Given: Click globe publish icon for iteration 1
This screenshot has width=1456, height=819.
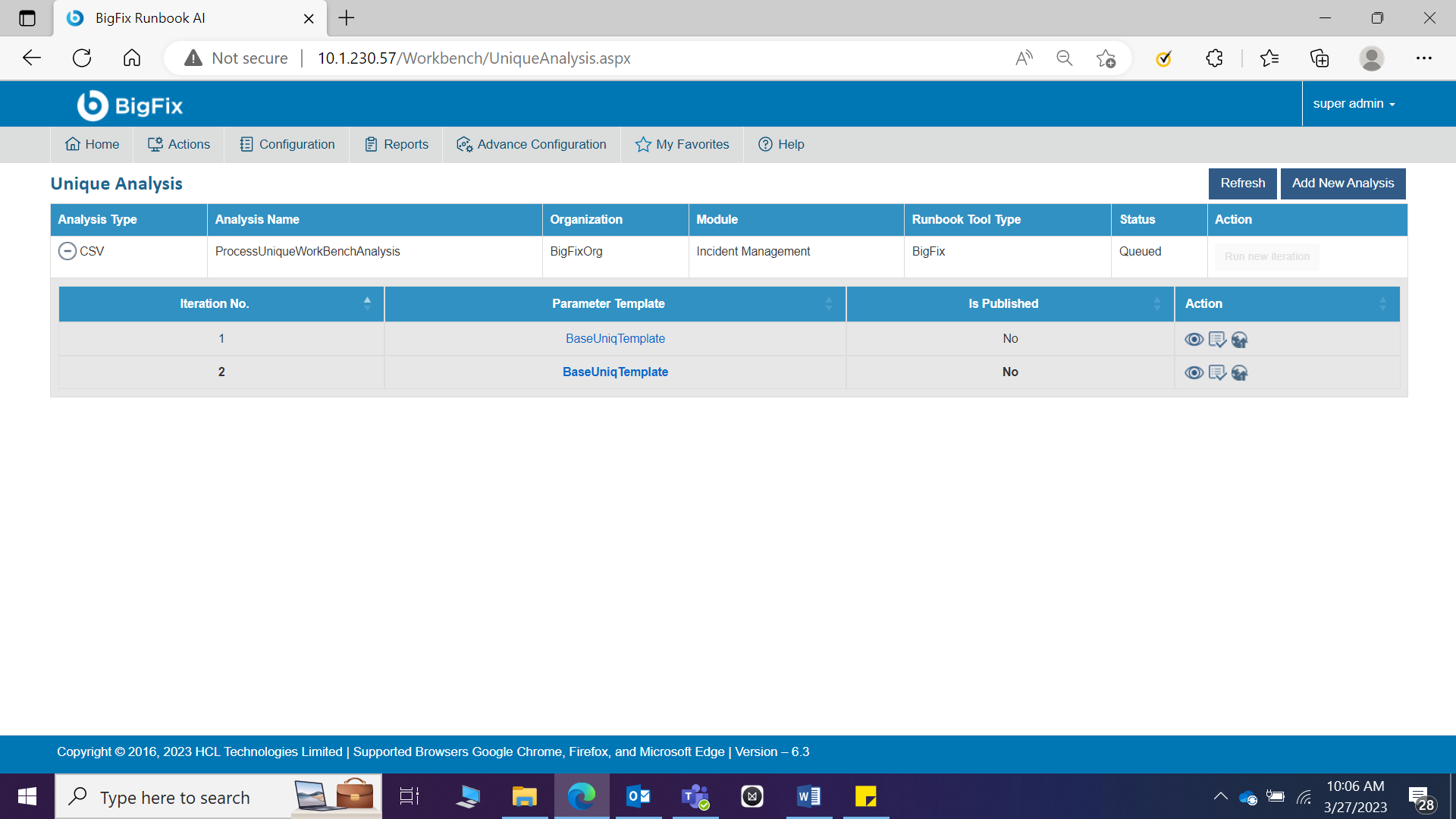Looking at the screenshot, I should coord(1240,340).
